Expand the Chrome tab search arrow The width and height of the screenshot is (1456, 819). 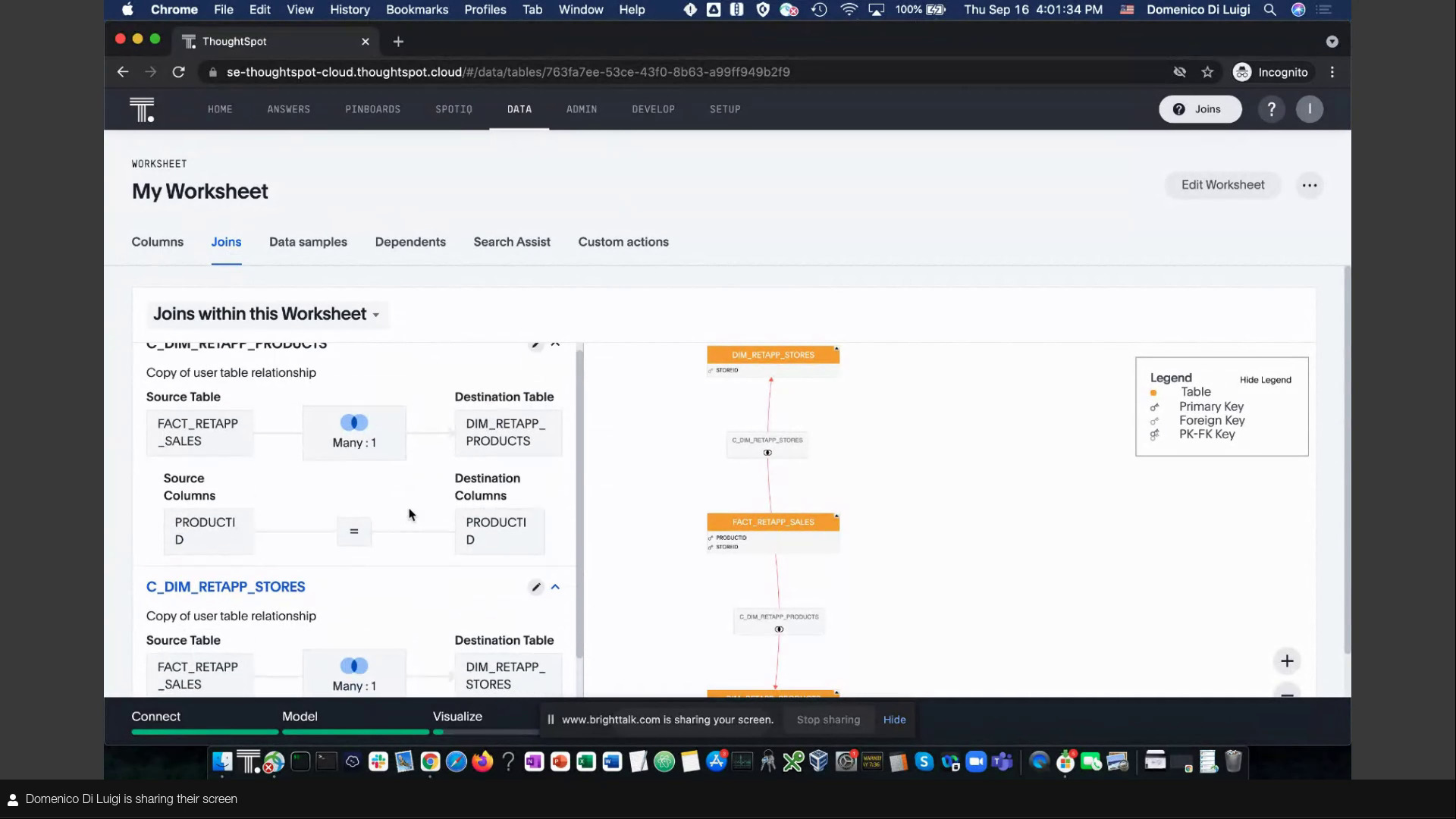[x=1332, y=42]
